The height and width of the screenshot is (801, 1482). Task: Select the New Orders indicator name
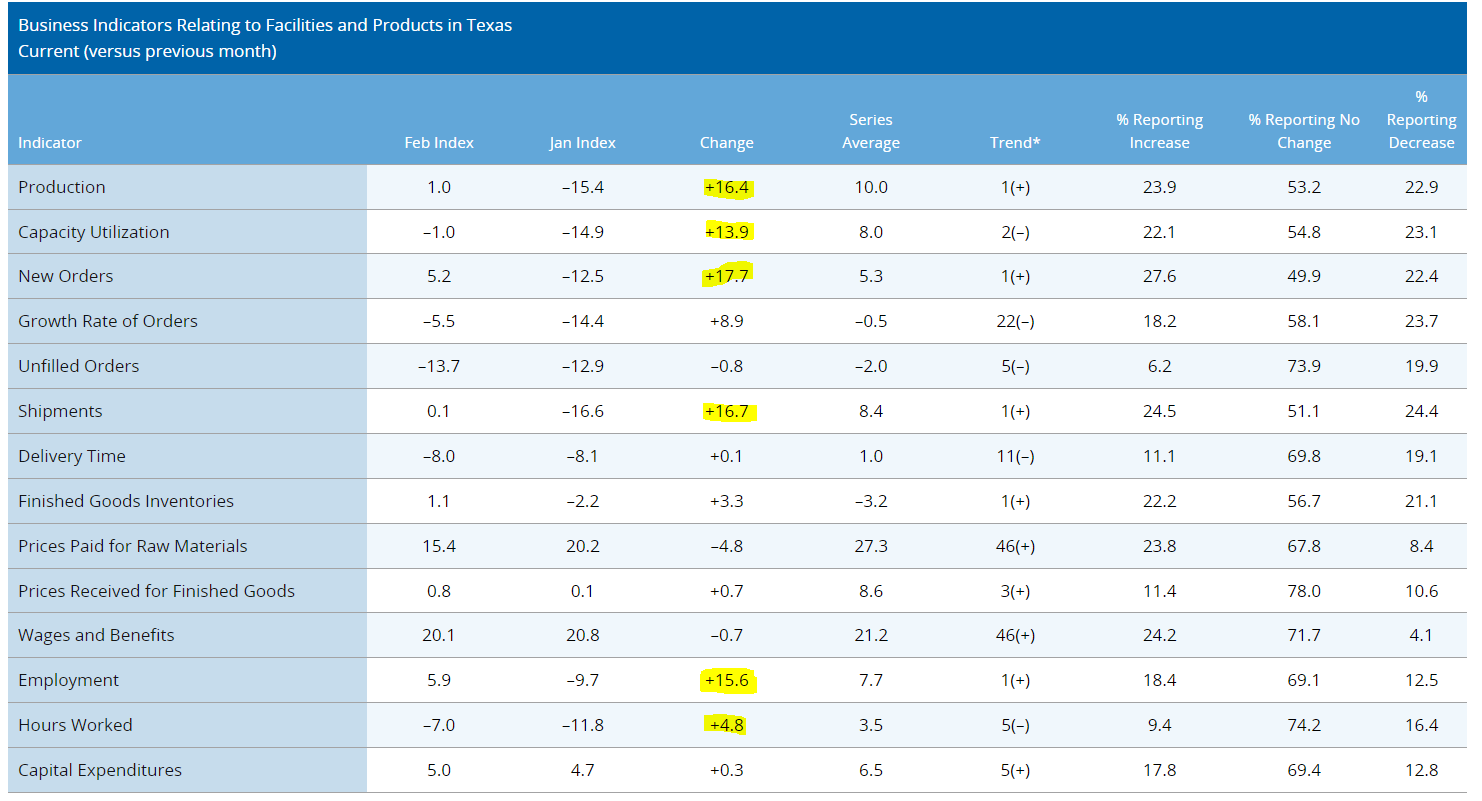coord(66,276)
